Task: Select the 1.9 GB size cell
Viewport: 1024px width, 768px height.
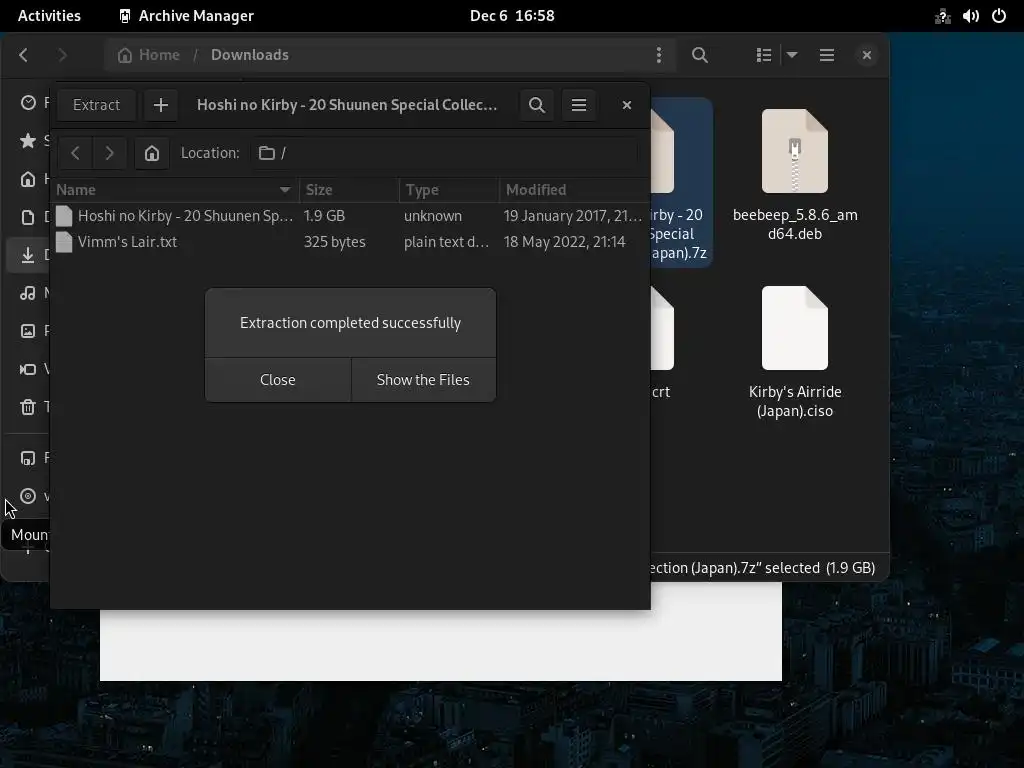Action: click(x=324, y=216)
